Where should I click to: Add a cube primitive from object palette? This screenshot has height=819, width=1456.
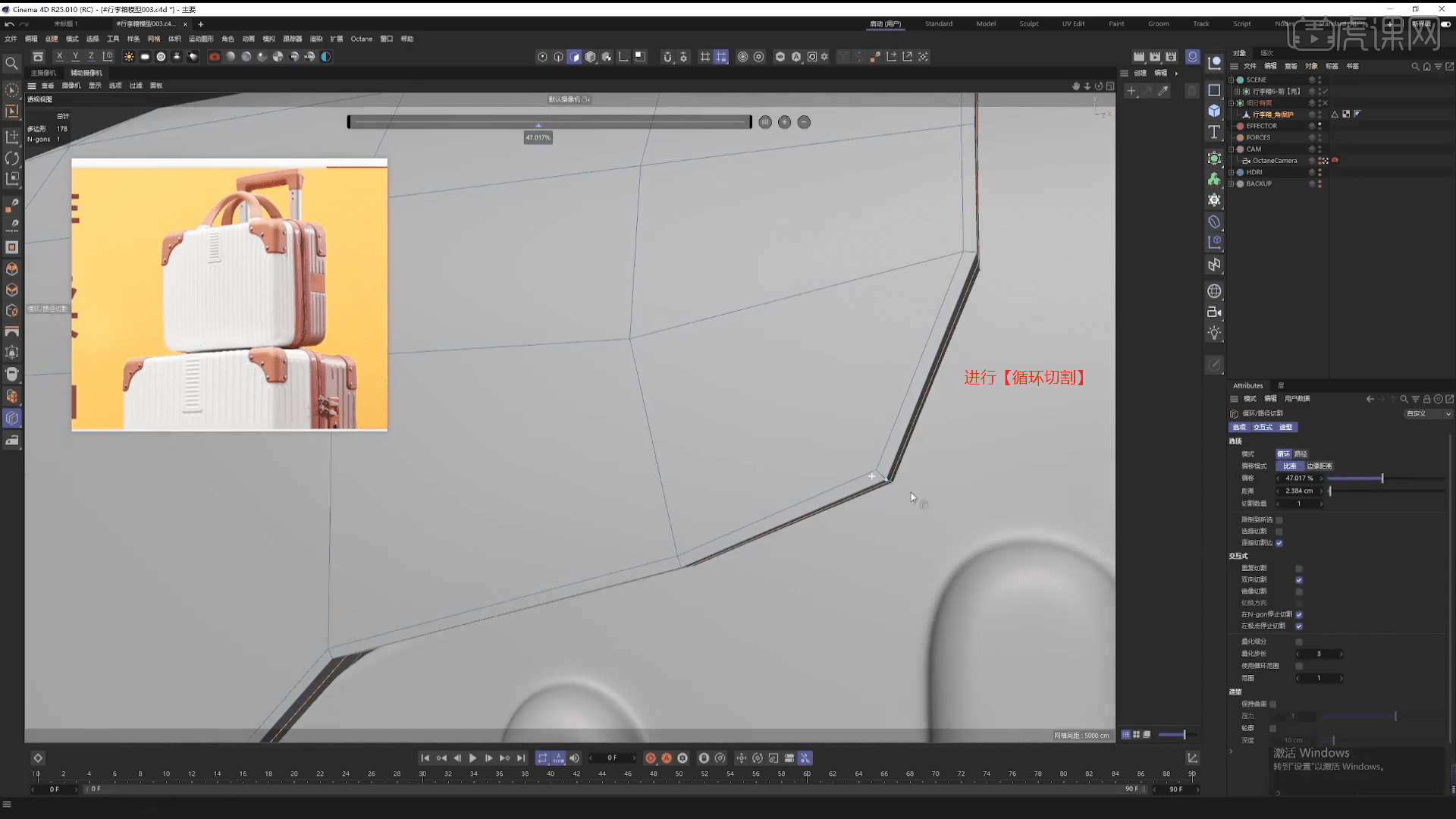coord(1214,111)
